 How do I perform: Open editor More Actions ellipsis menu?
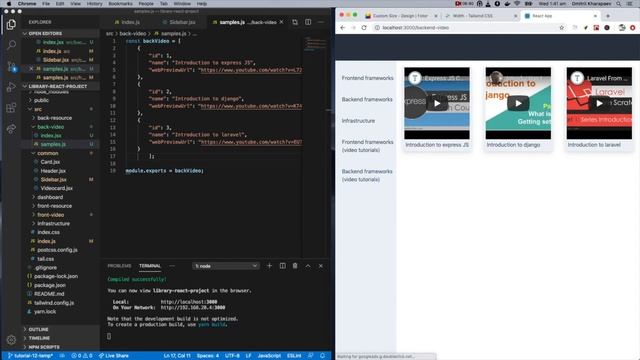click(321, 22)
